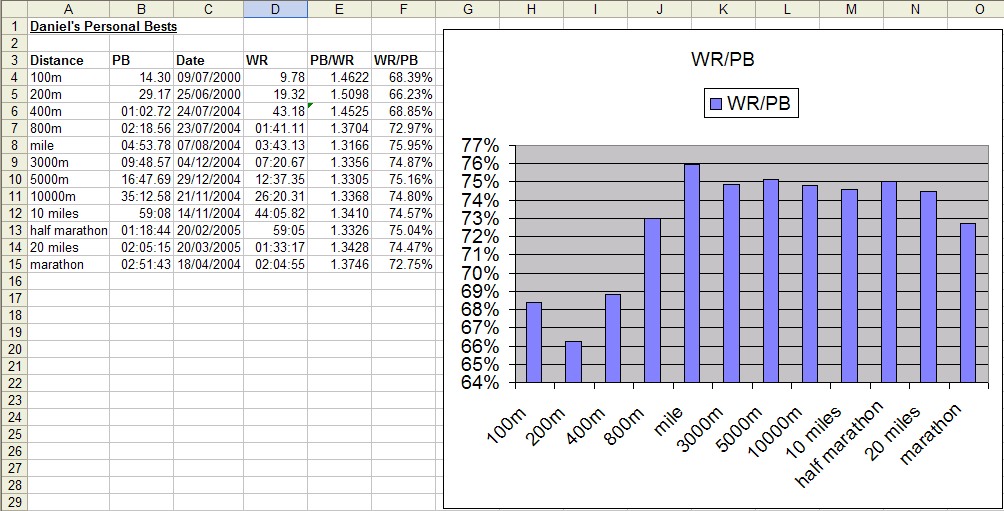This screenshot has height=511, width=1004.
Task: Click the date cell 18/04/2004
Action: [x=208, y=265]
